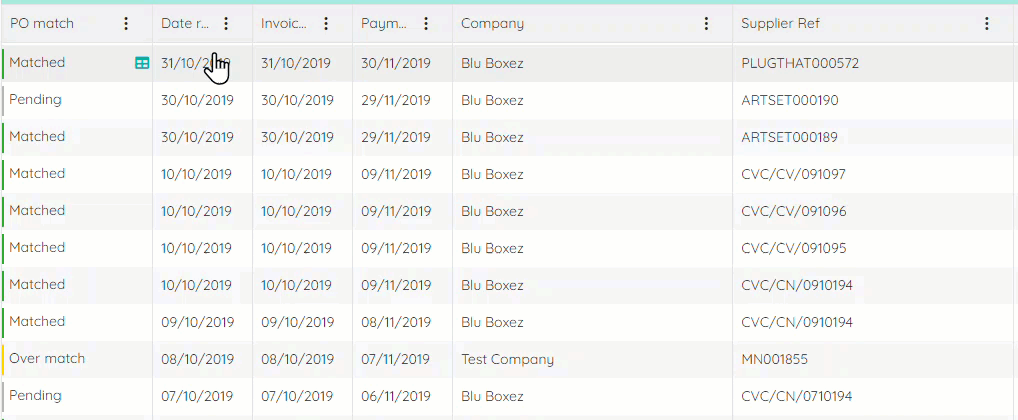
Task: Select the row with ref PLUGTHAT000572
Action: pos(509,63)
